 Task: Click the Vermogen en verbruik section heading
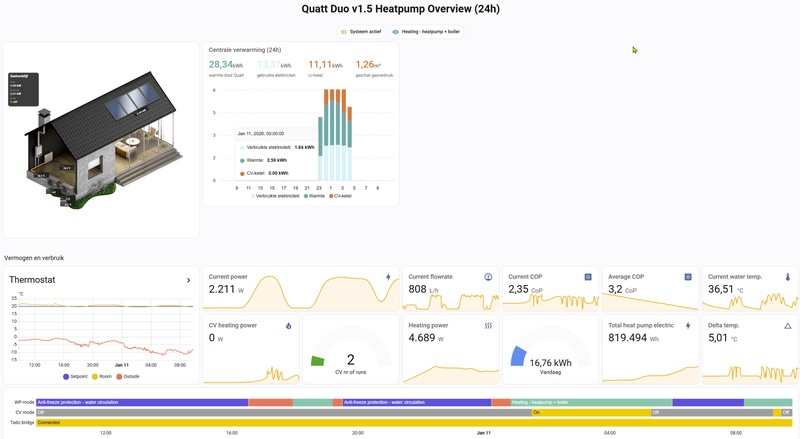[x=34, y=258]
